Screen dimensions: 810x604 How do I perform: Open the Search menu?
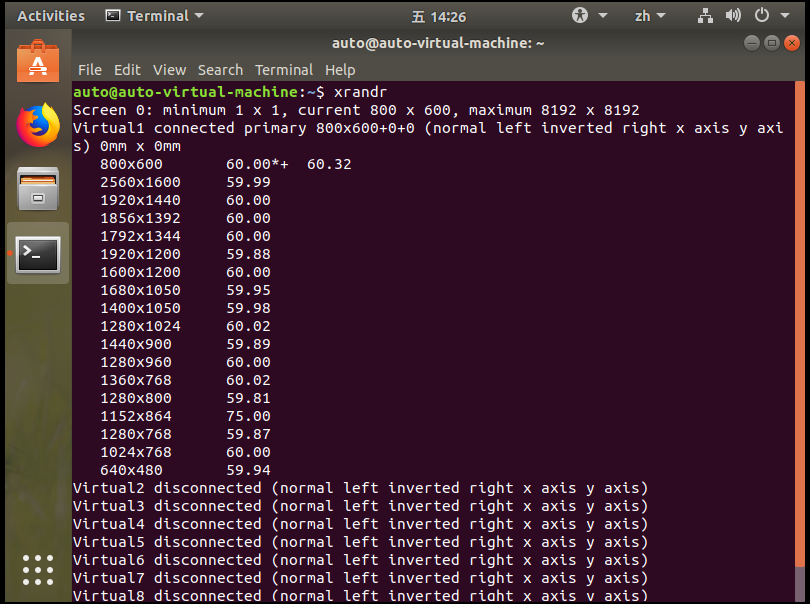tap(220, 70)
